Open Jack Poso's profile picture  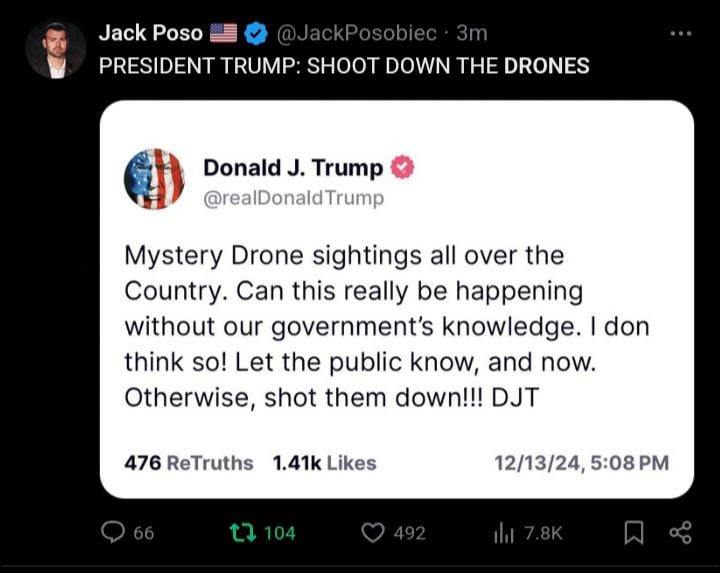[x=56, y=50]
